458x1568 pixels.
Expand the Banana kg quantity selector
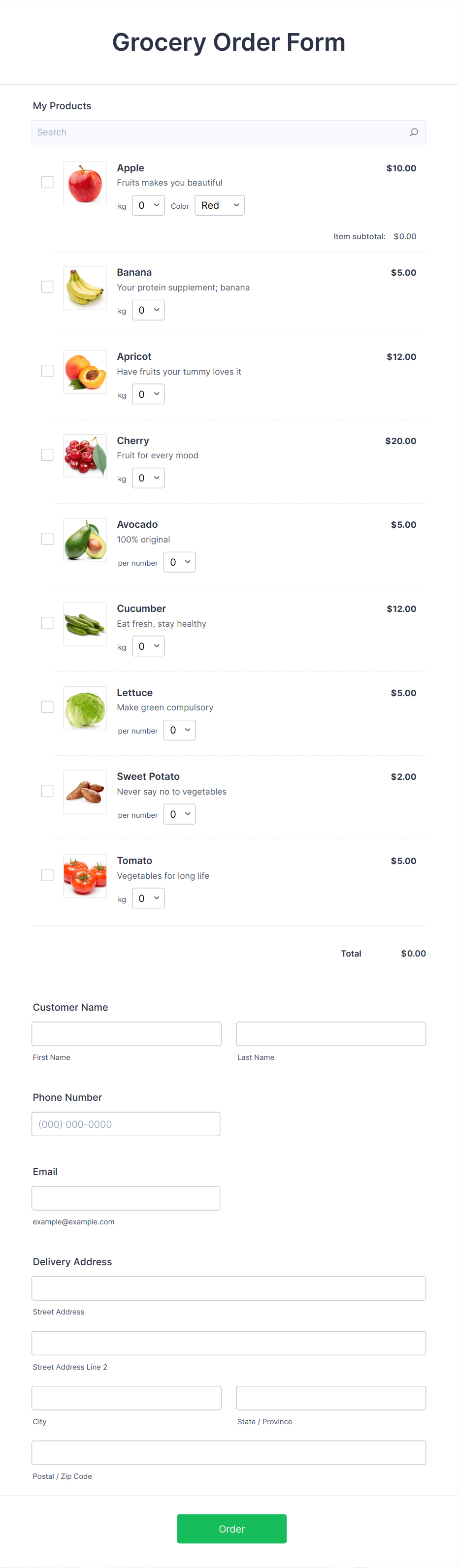coord(148,310)
